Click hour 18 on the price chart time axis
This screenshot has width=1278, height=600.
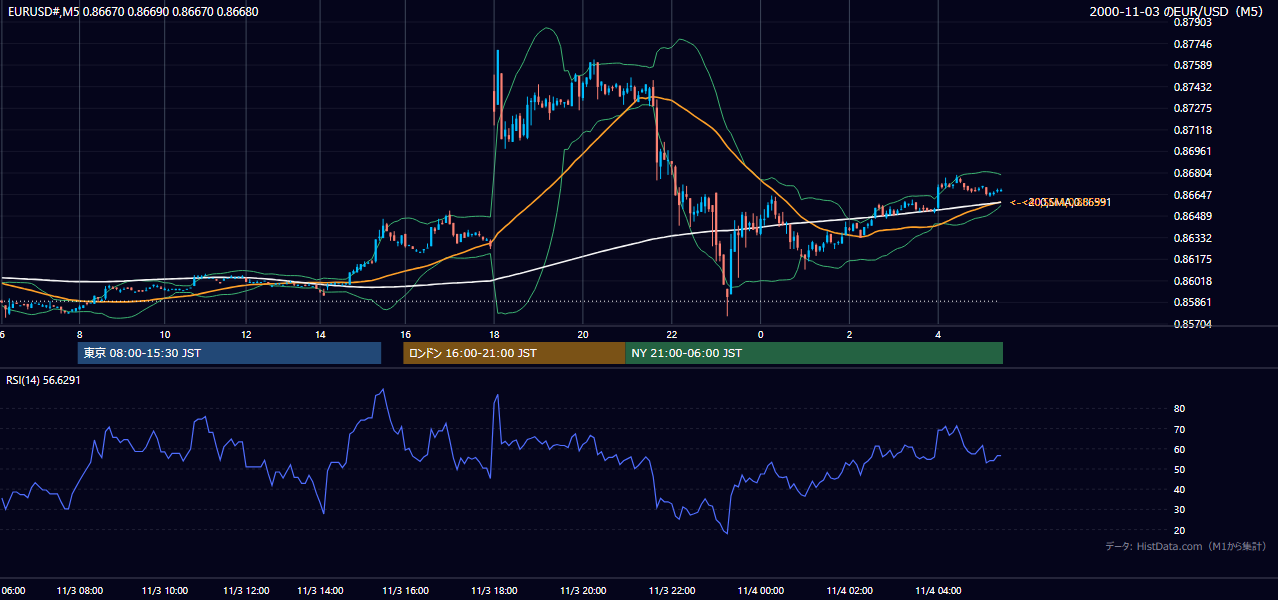(494, 334)
